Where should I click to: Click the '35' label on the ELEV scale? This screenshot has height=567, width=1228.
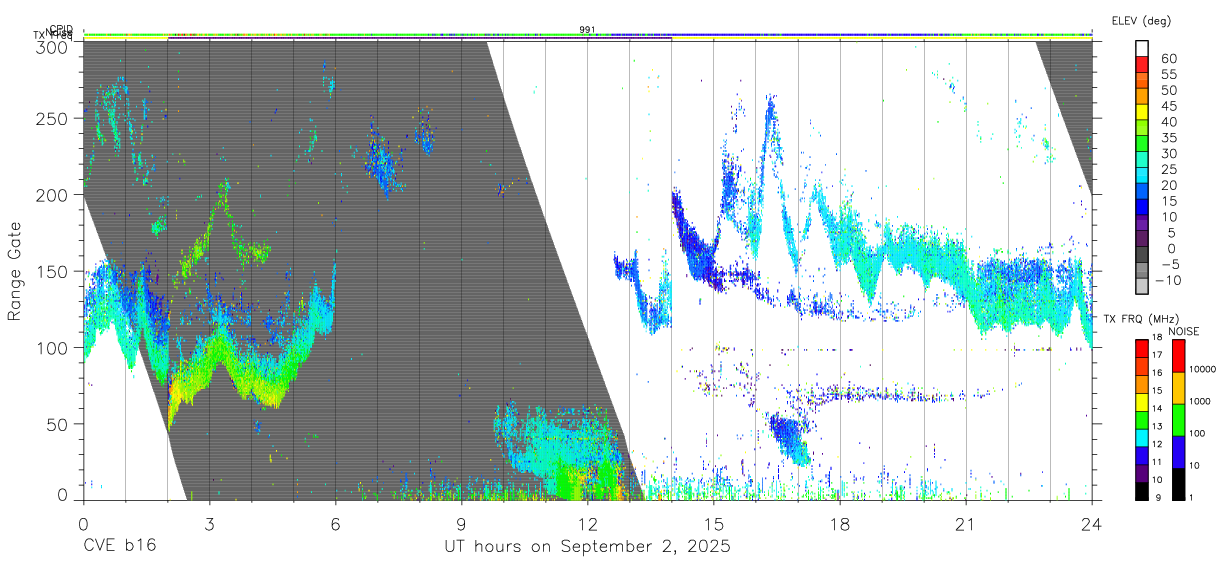(x=1169, y=138)
